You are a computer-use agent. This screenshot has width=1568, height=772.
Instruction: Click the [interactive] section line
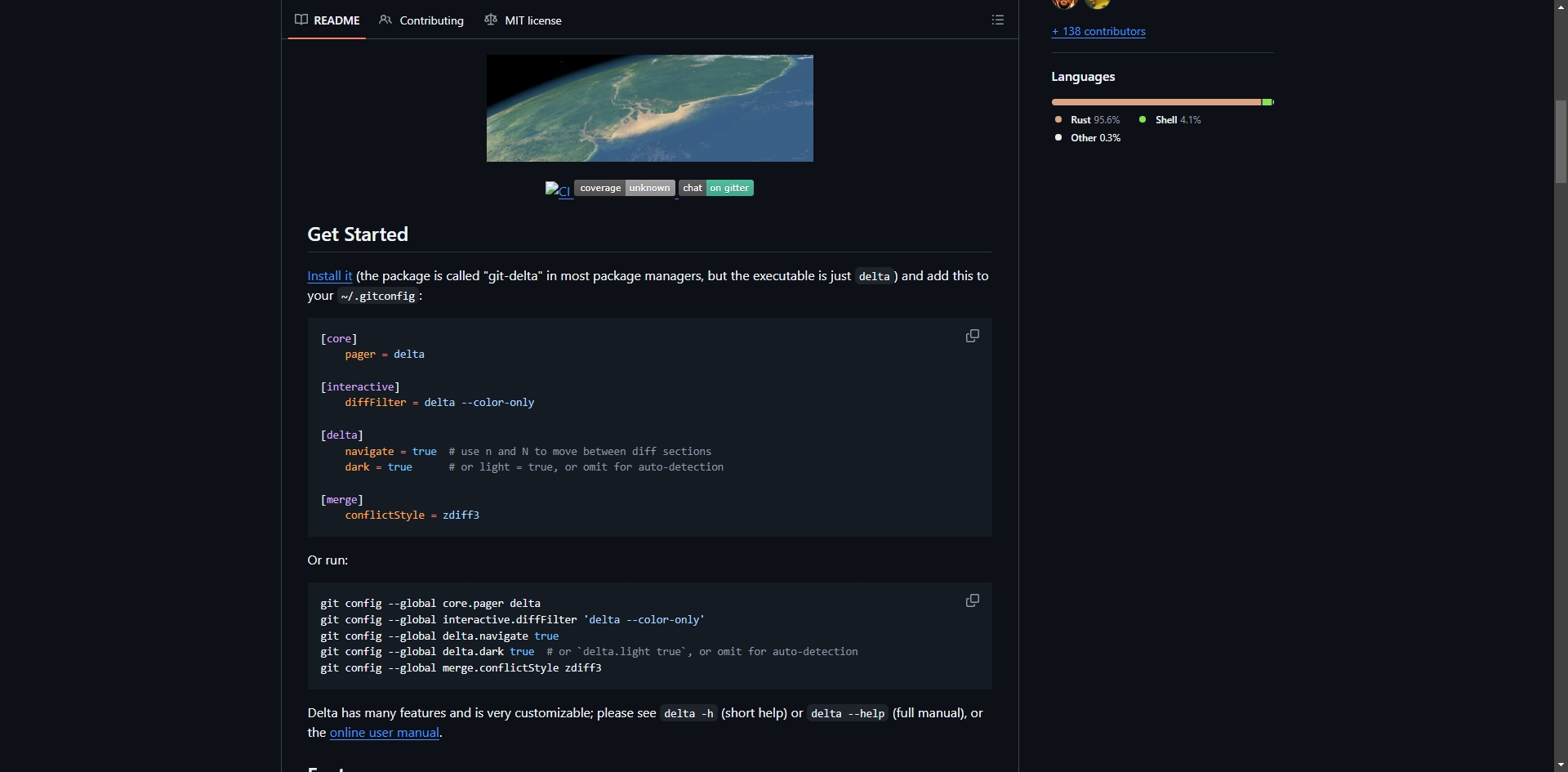point(360,386)
